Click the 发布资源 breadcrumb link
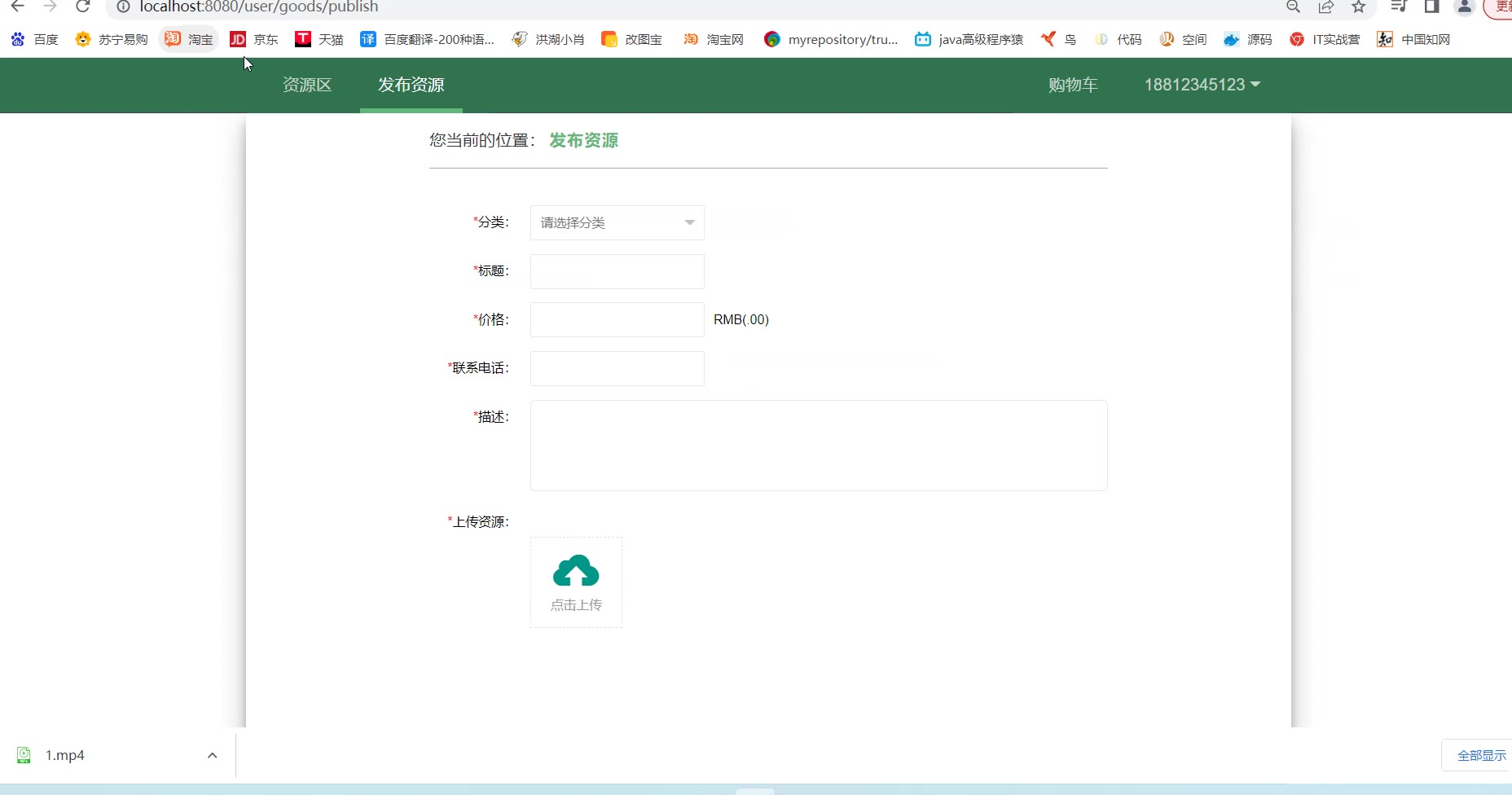 tap(583, 140)
